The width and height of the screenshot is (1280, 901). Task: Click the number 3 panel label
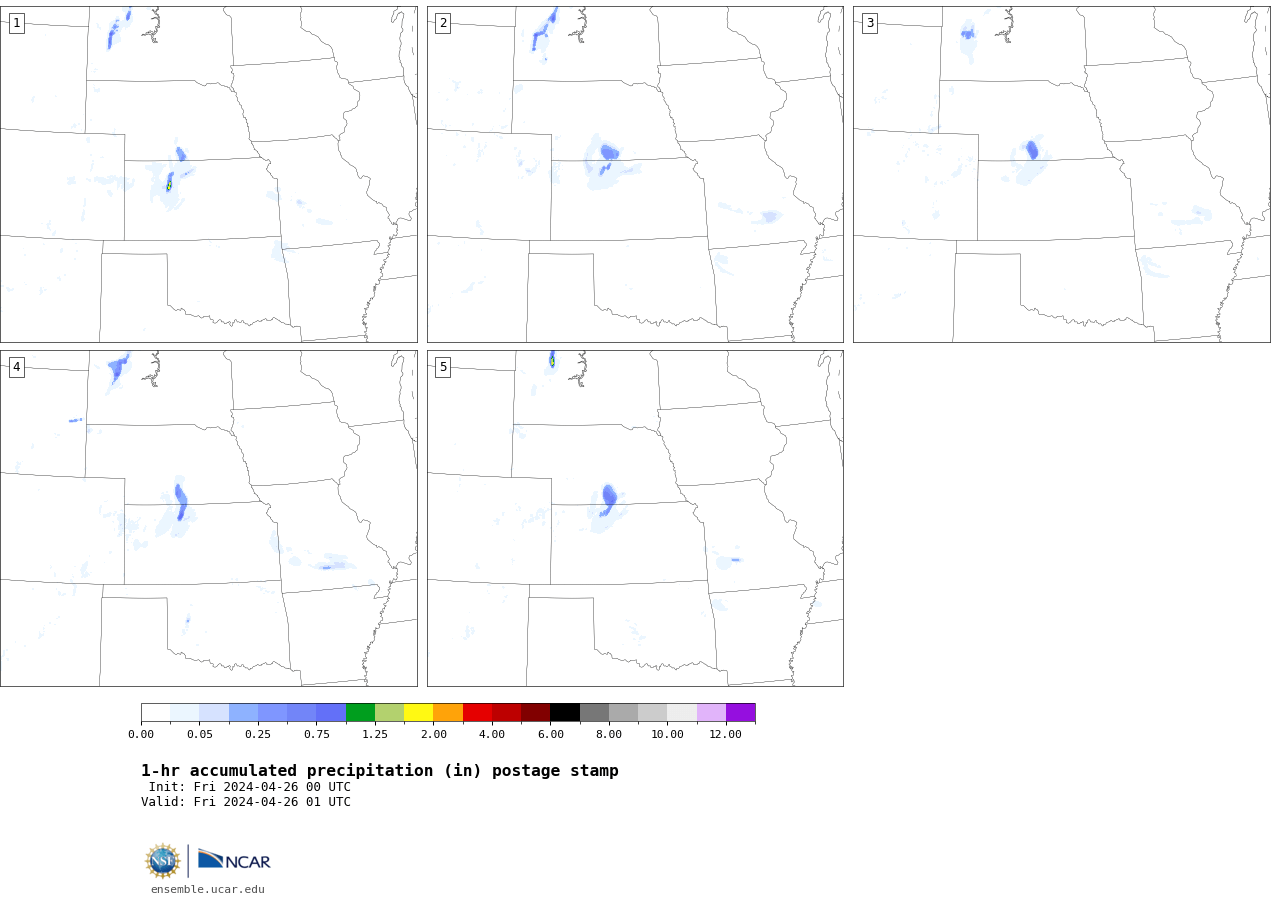pos(870,23)
